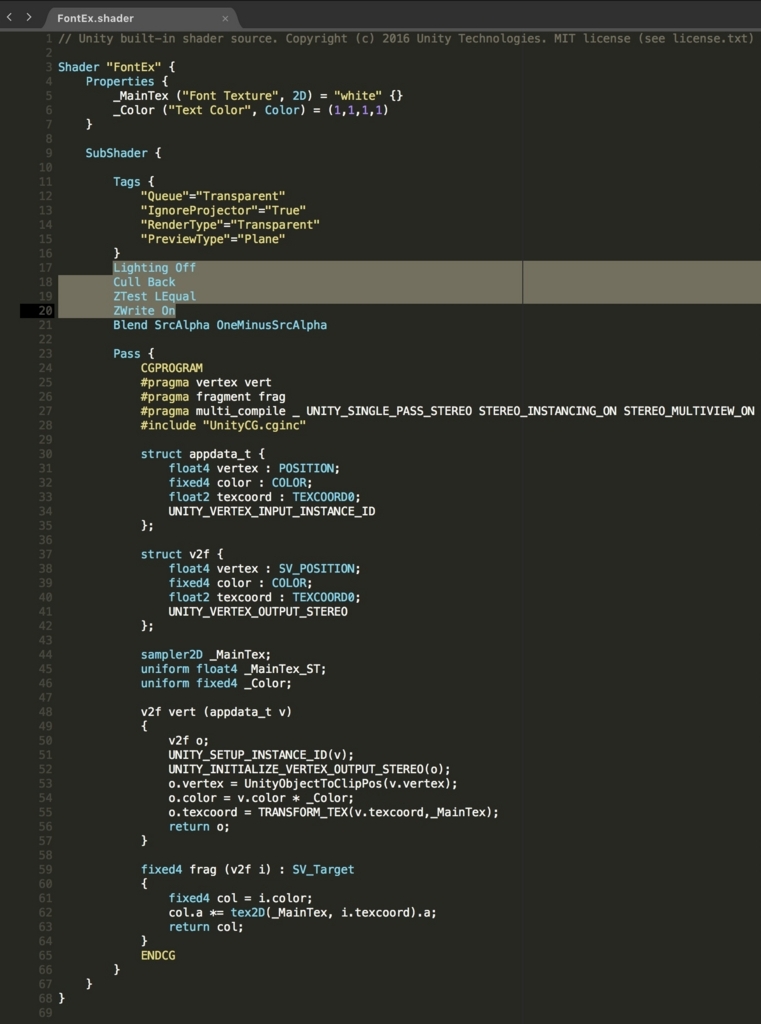Click 'struct appdata_t {' line
The width and height of the screenshot is (761, 1024).
coord(202,455)
